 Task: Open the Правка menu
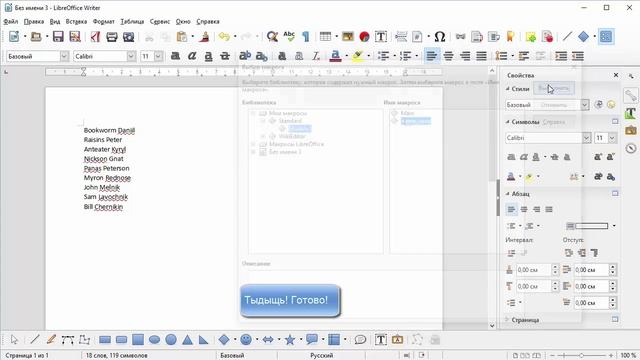pos(34,22)
